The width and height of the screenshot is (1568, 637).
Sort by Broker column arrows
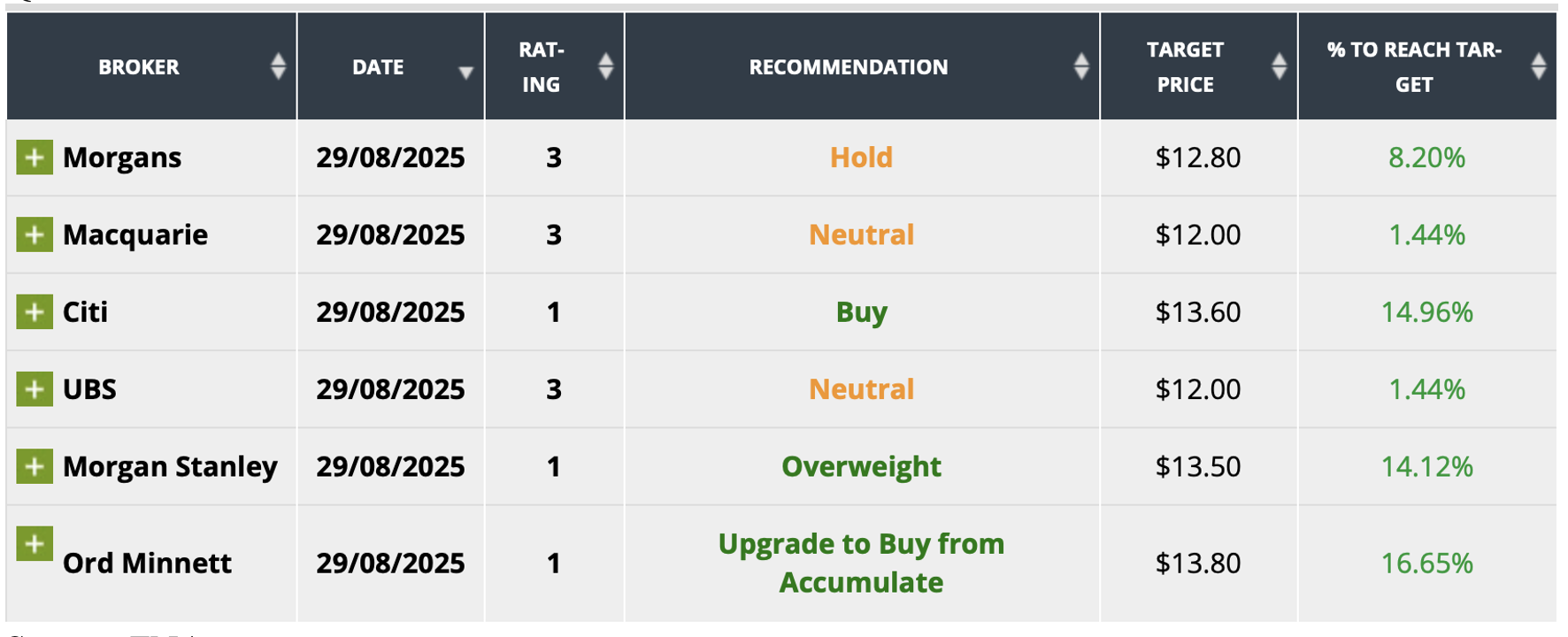pos(278,66)
